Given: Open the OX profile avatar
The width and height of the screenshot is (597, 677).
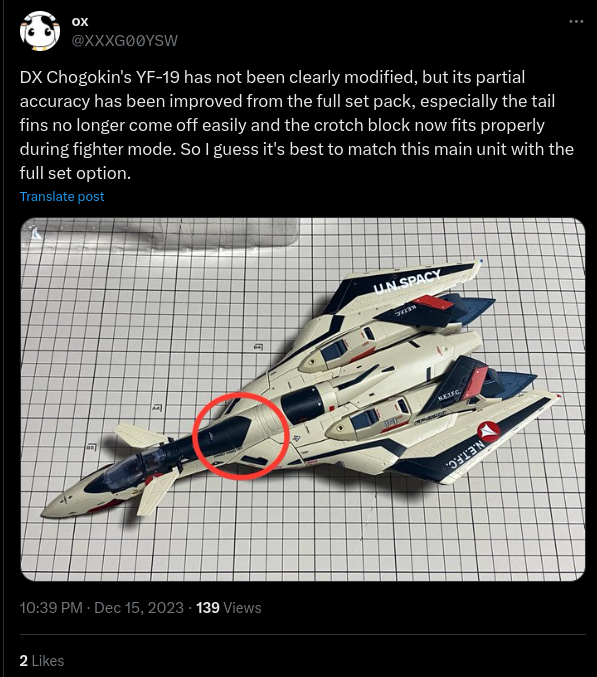Looking at the screenshot, I should [40, 31].
